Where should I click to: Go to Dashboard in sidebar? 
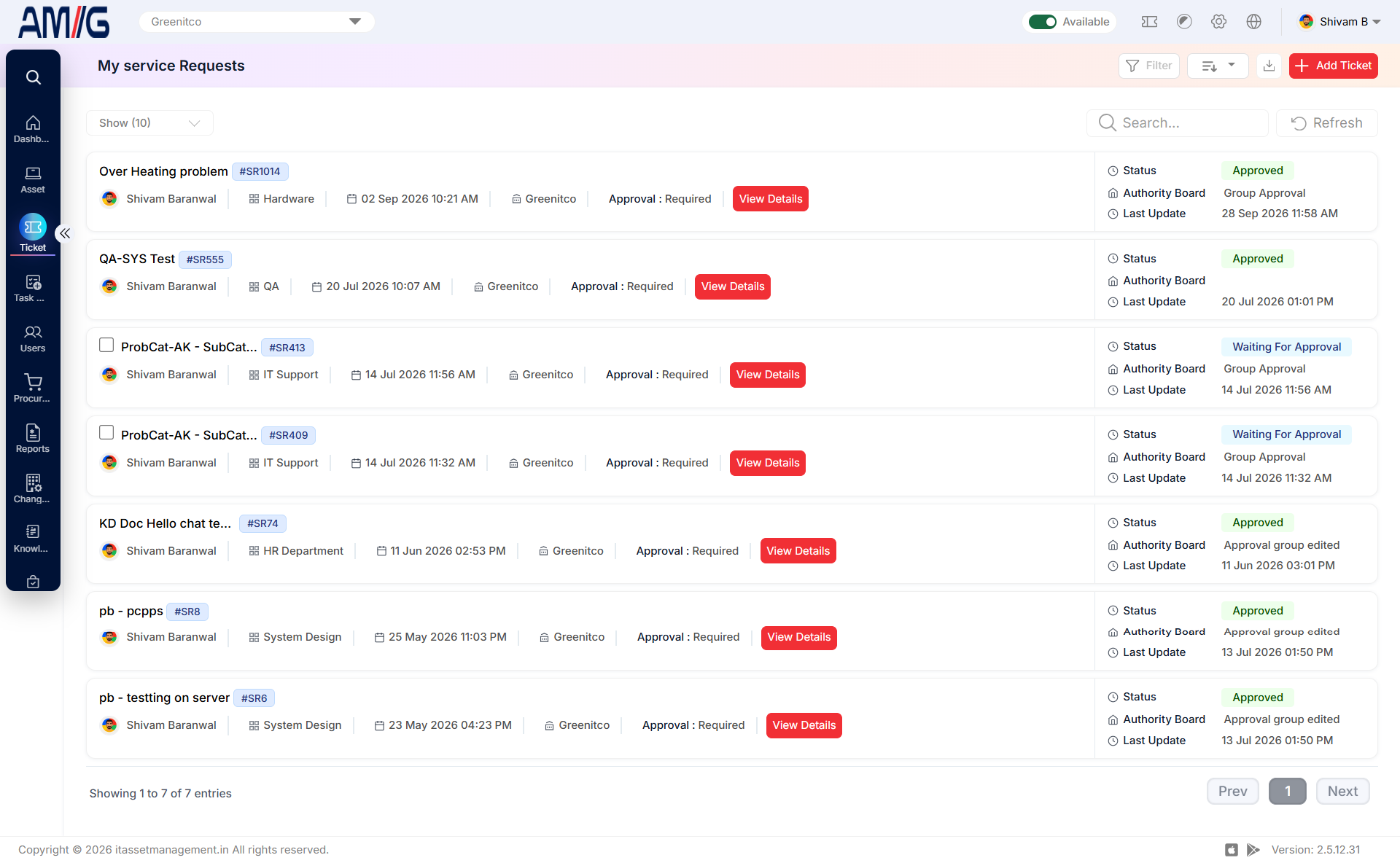[x=33, y=129]
